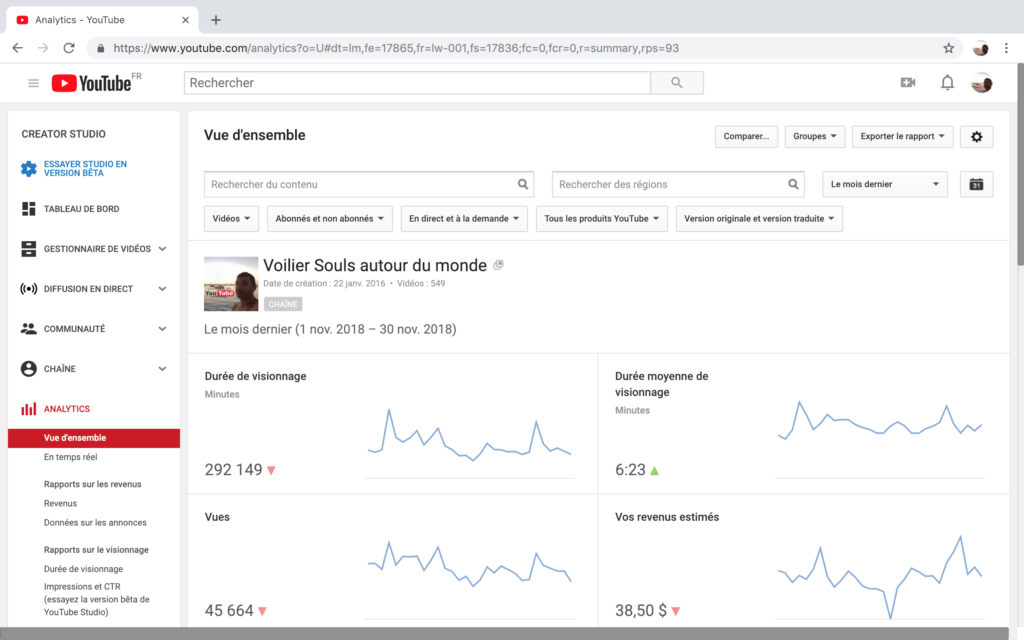Expand Chaîne section chevron

pos(163,368)
